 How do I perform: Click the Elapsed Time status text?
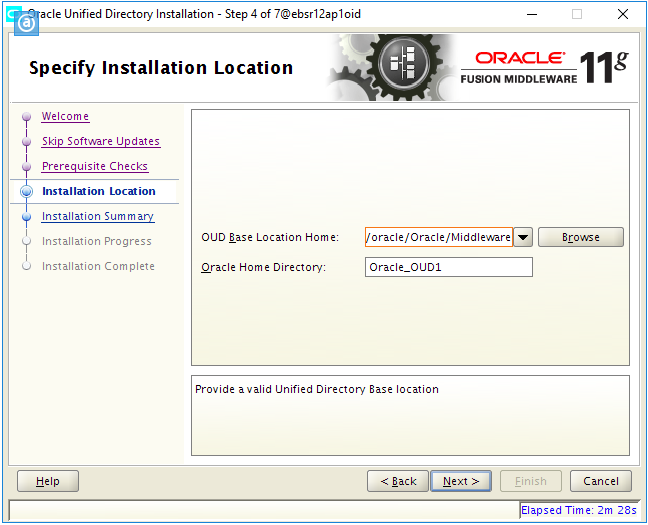tap(579, 511)
